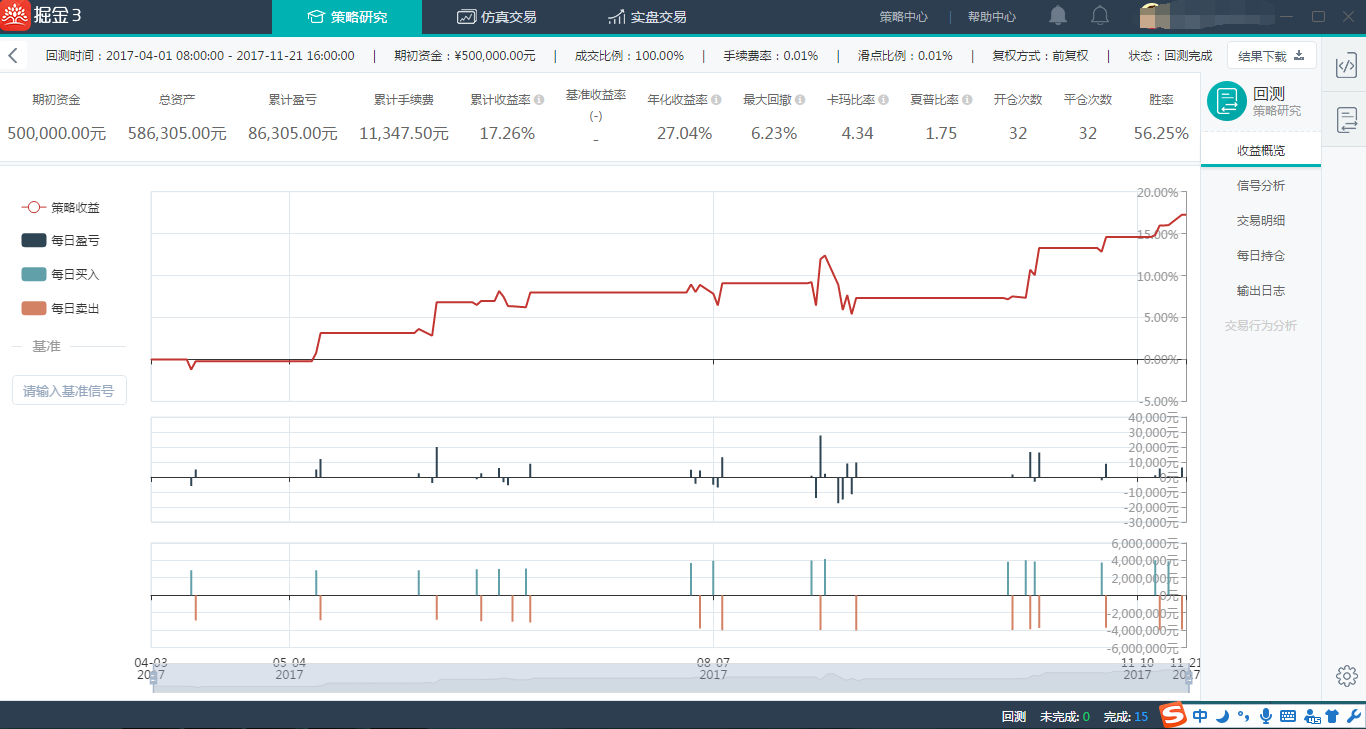Image resolution: width=1366 pixels, height=729 pixels.
Task: Open 策略中心 link
Action: [903, 17]
